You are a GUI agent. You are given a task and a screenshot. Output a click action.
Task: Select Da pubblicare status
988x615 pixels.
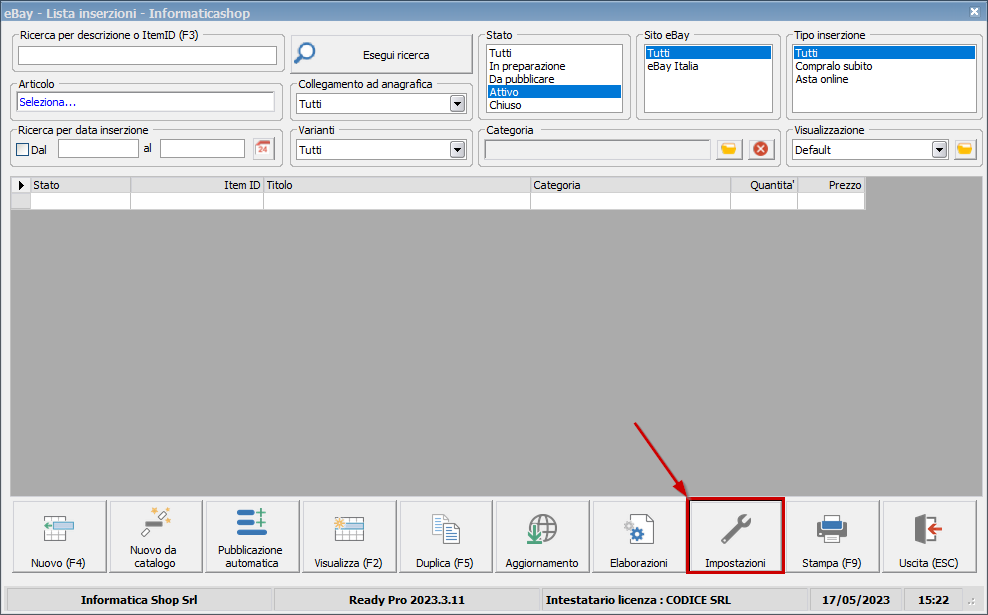pos(554,79)
